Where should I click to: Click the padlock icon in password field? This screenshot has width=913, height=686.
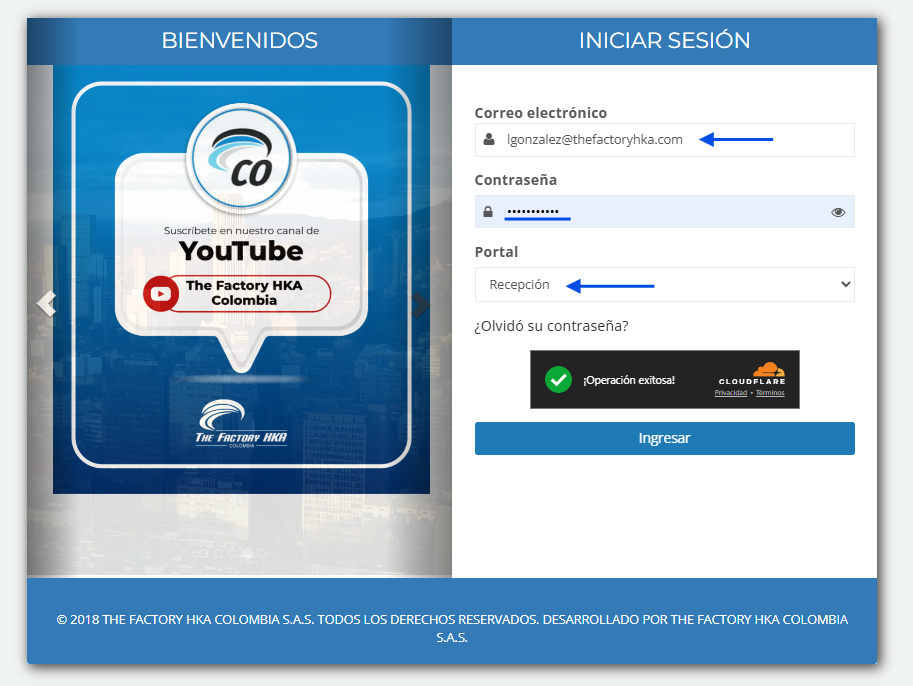pyautogui.click(x=488, y=212)
